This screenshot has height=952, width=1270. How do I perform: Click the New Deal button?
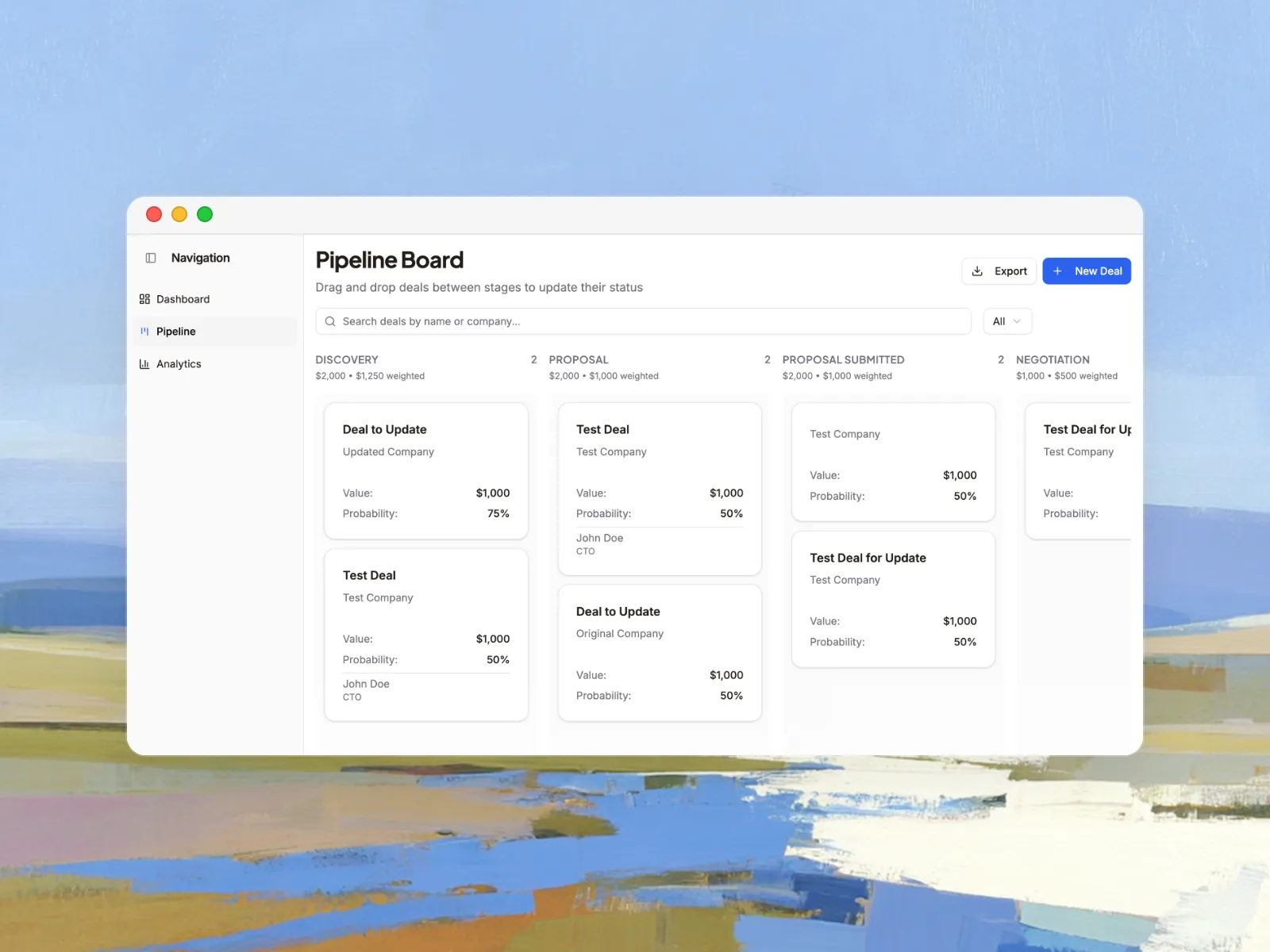1087,271
